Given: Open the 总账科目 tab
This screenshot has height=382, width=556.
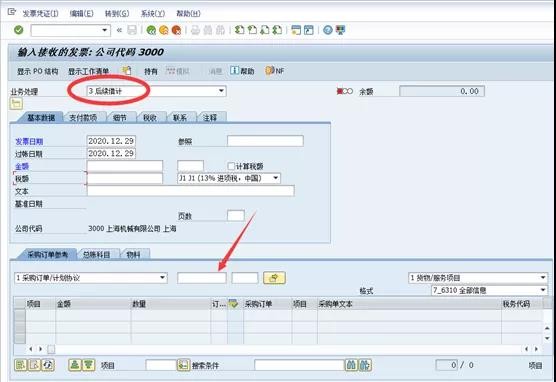Looking at the screenshot, I should tap(96, 254).
